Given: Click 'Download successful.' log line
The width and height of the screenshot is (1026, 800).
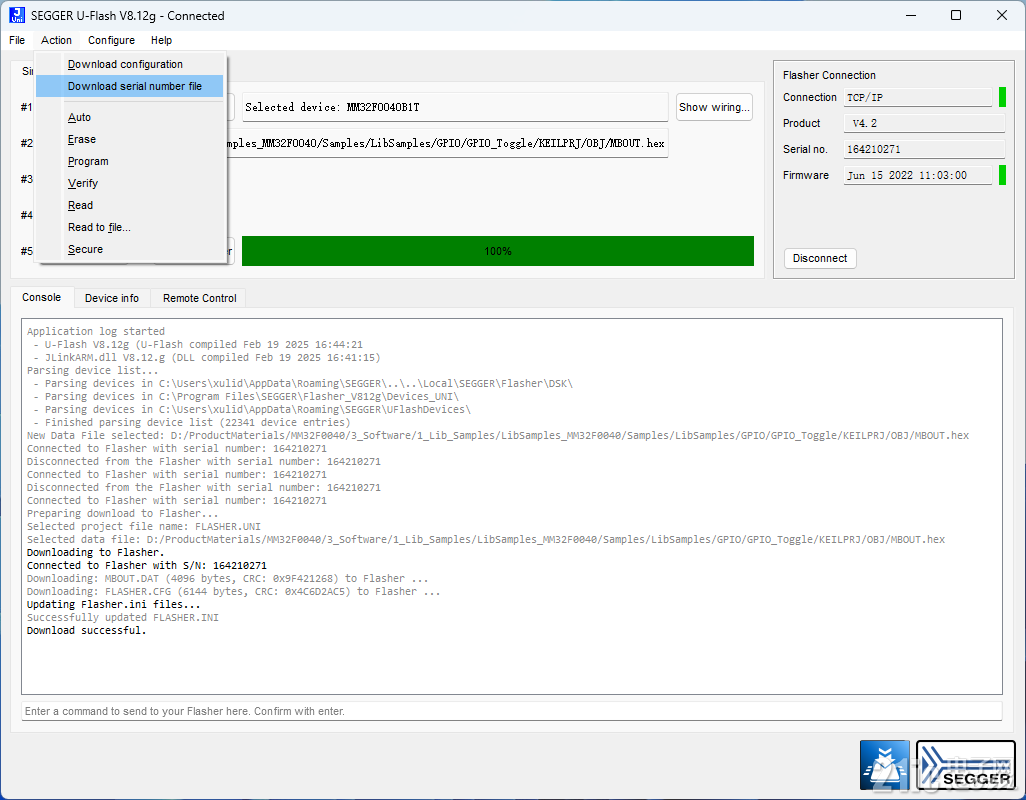Looking at the screenshot, I should (x=86, y=630).
